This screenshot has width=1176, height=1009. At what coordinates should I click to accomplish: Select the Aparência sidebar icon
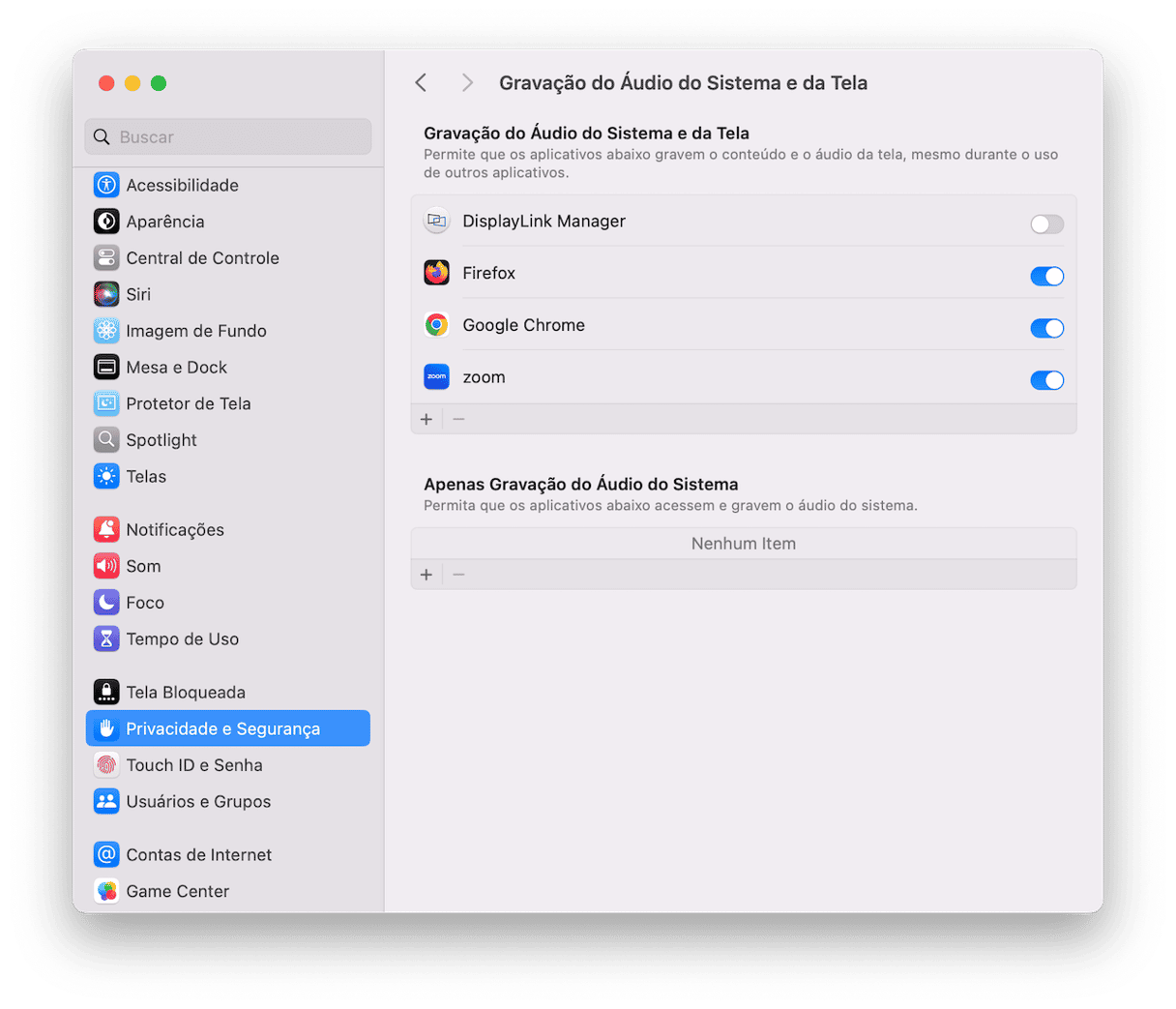(106, 222)
